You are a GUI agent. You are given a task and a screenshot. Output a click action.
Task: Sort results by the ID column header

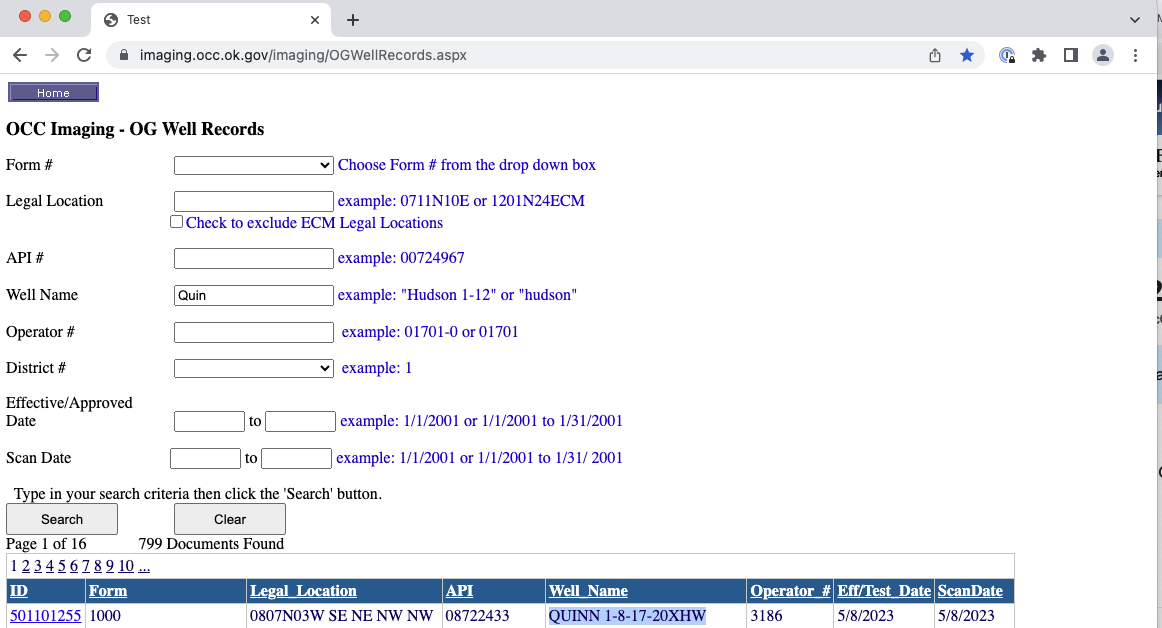19,591
